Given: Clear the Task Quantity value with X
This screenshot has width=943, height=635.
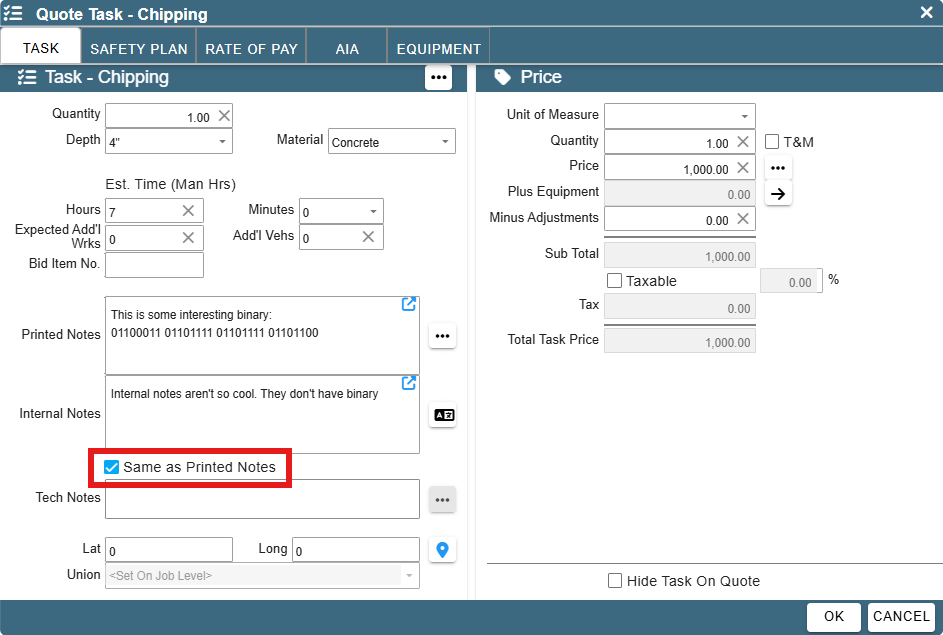Looking at the screenshot, I should tap(224, 115).
